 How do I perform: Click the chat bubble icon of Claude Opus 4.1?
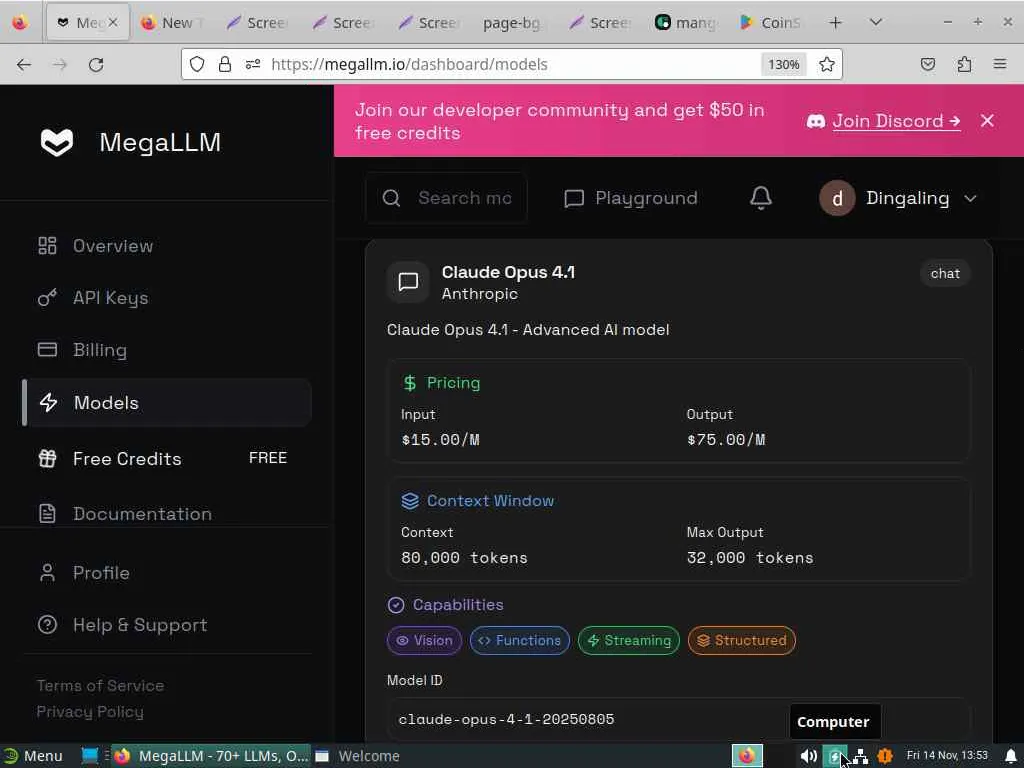(408, 282)
